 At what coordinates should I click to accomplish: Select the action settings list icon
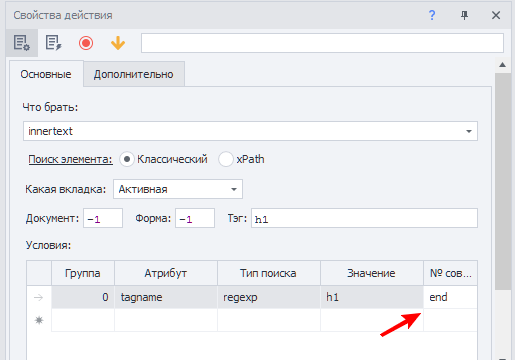(22, 43)
